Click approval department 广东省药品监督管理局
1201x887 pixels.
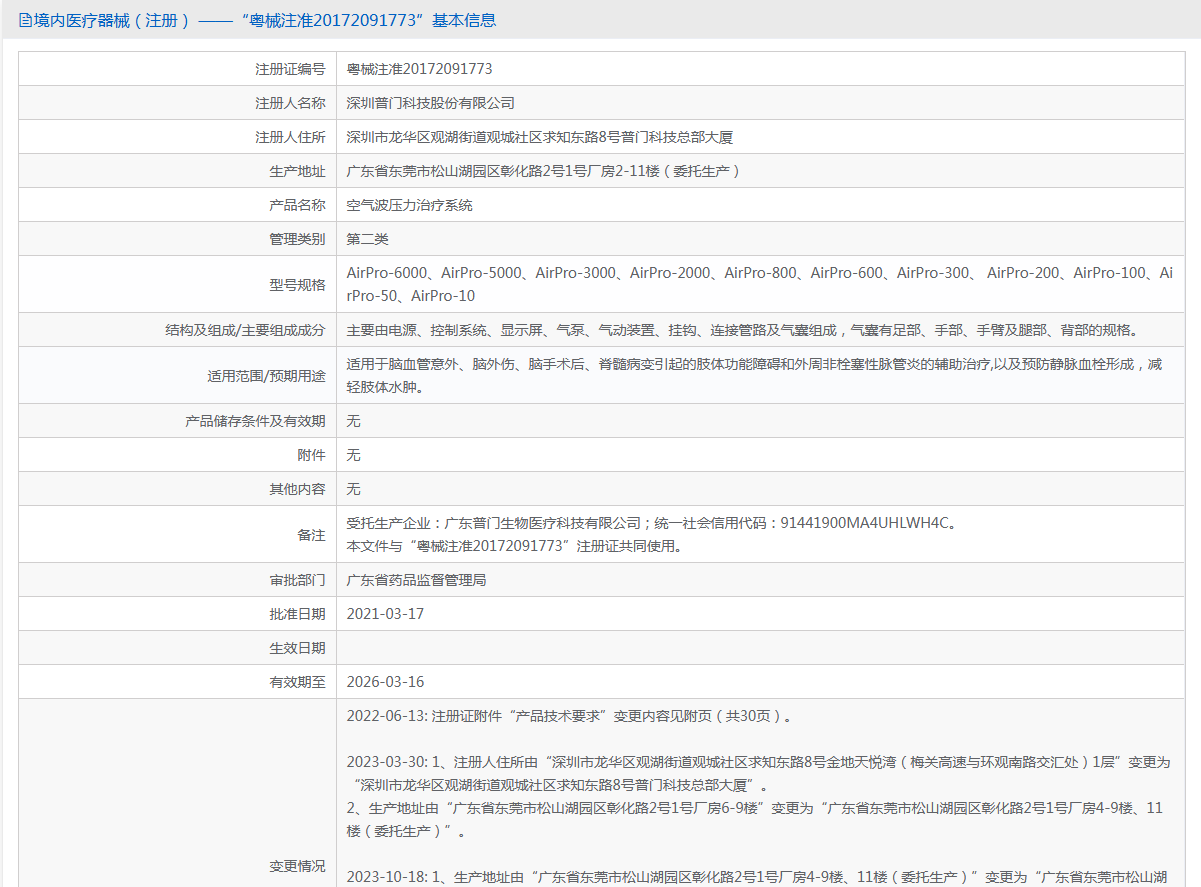[x=416, y=580]
